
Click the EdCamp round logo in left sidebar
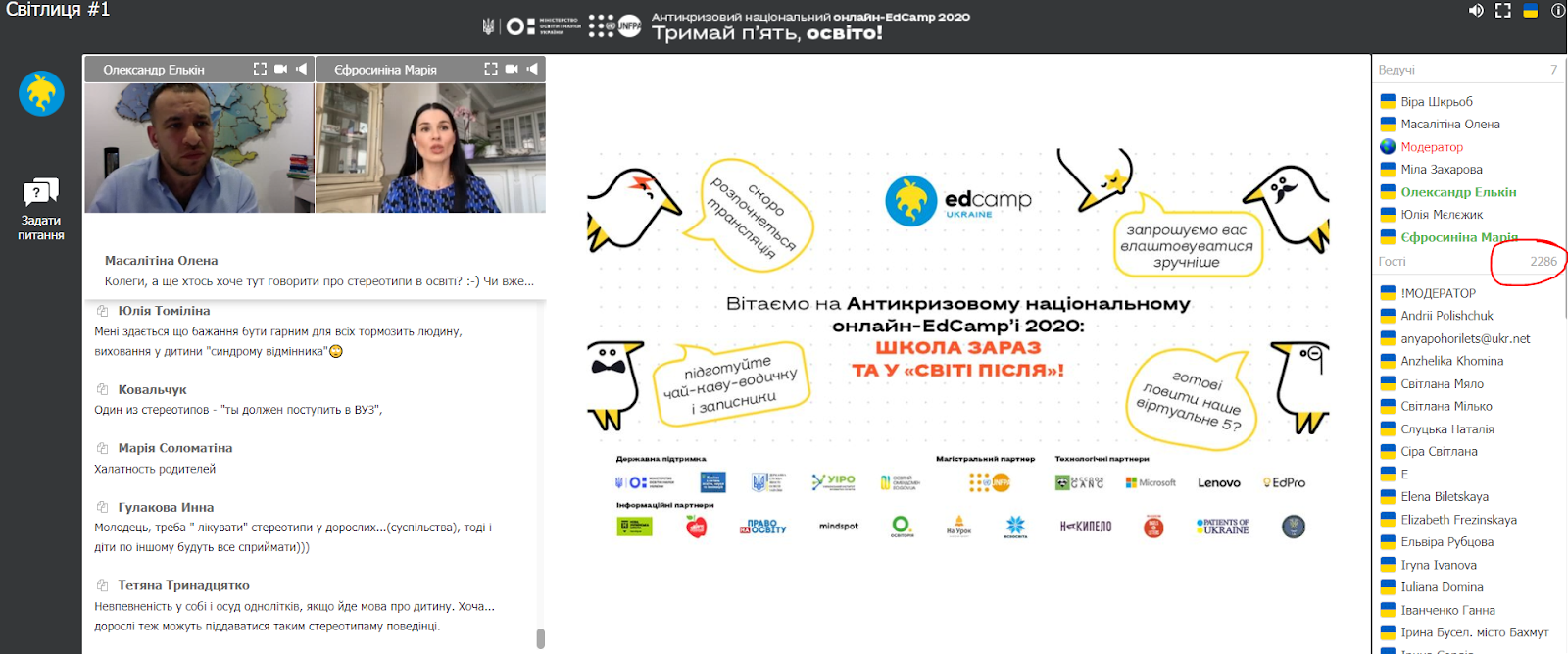41,94
